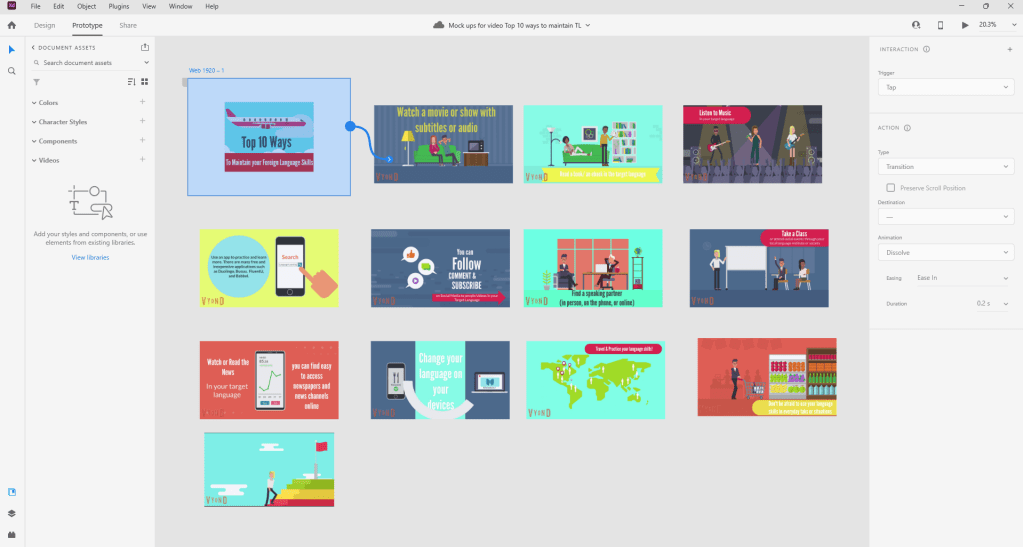Select the arrow Select tool
1023x547 pixels.
pos(12,49)
